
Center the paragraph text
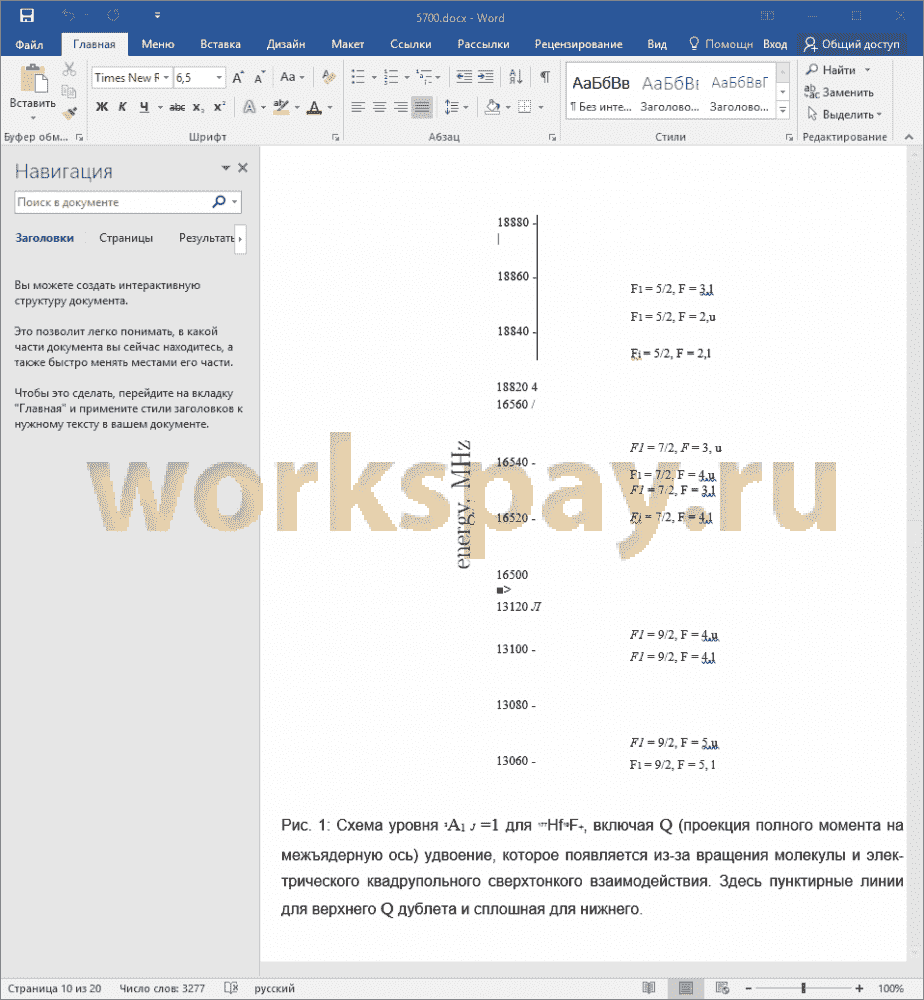click(379, 107)
